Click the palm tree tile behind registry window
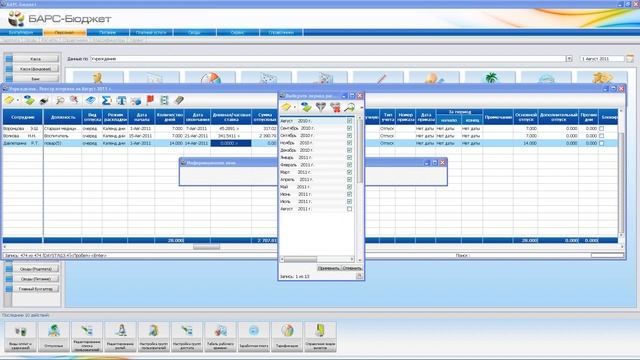 point(490,77)
